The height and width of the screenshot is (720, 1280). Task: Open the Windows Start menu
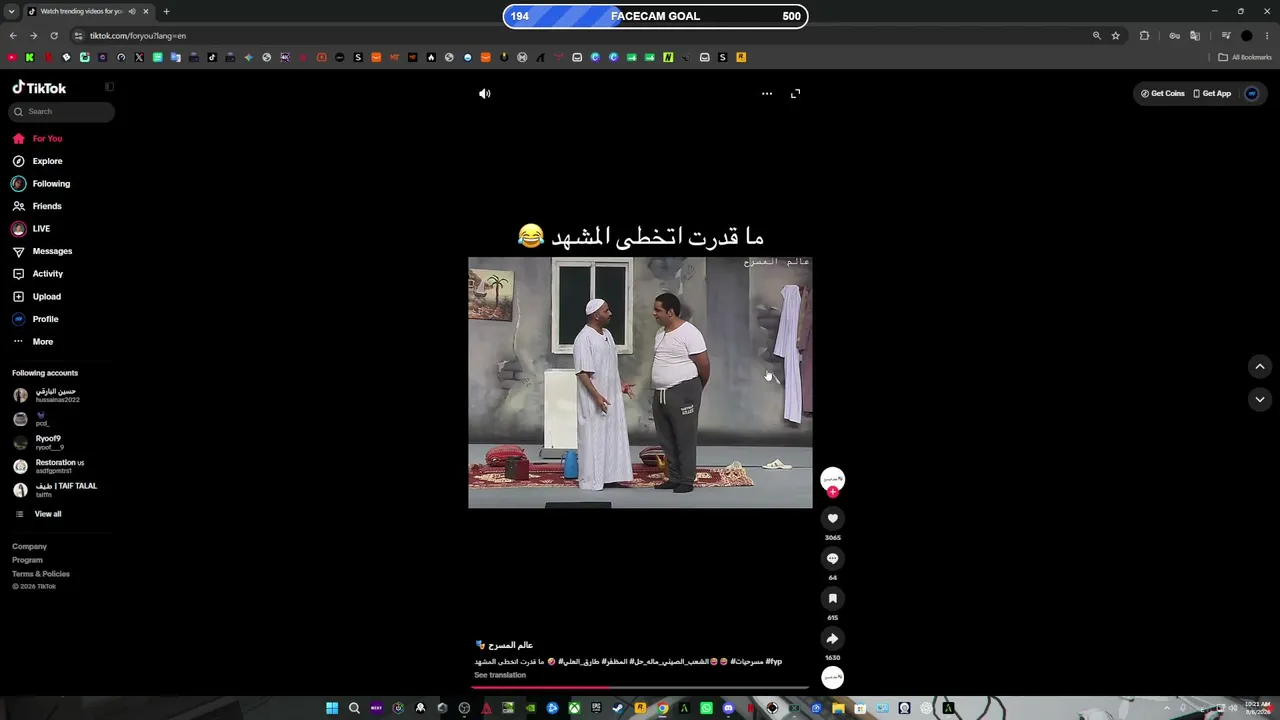(x=332, y=708)
